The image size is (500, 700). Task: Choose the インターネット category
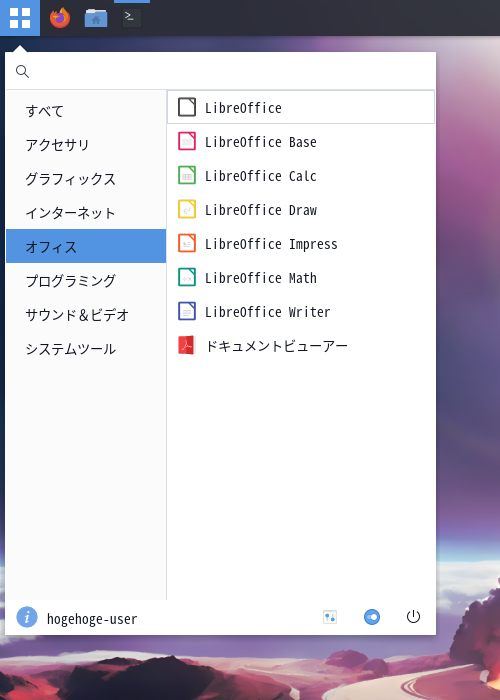(x=86, y=212)
